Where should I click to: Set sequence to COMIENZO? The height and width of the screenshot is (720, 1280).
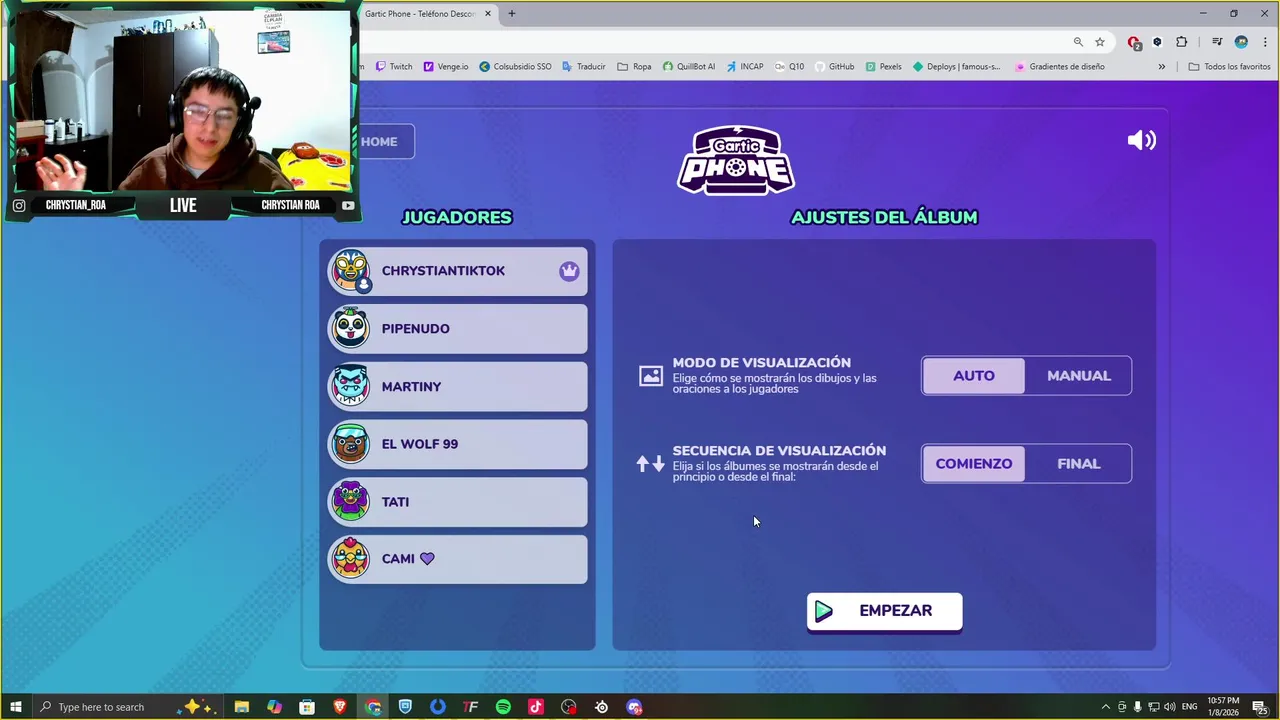coord(974,464)
